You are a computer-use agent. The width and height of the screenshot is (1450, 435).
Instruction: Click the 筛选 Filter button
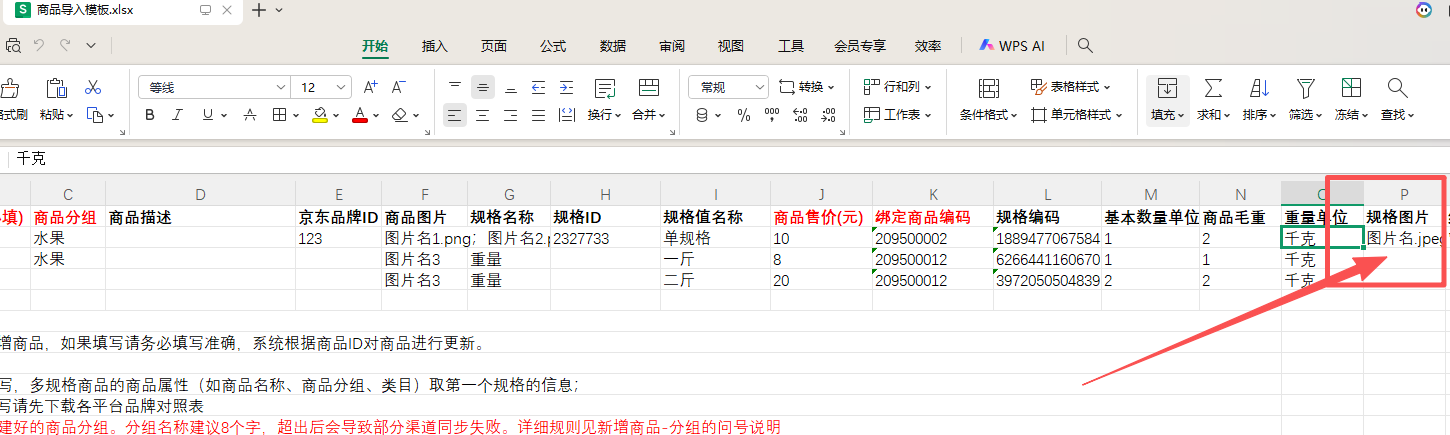(1305, 99)
